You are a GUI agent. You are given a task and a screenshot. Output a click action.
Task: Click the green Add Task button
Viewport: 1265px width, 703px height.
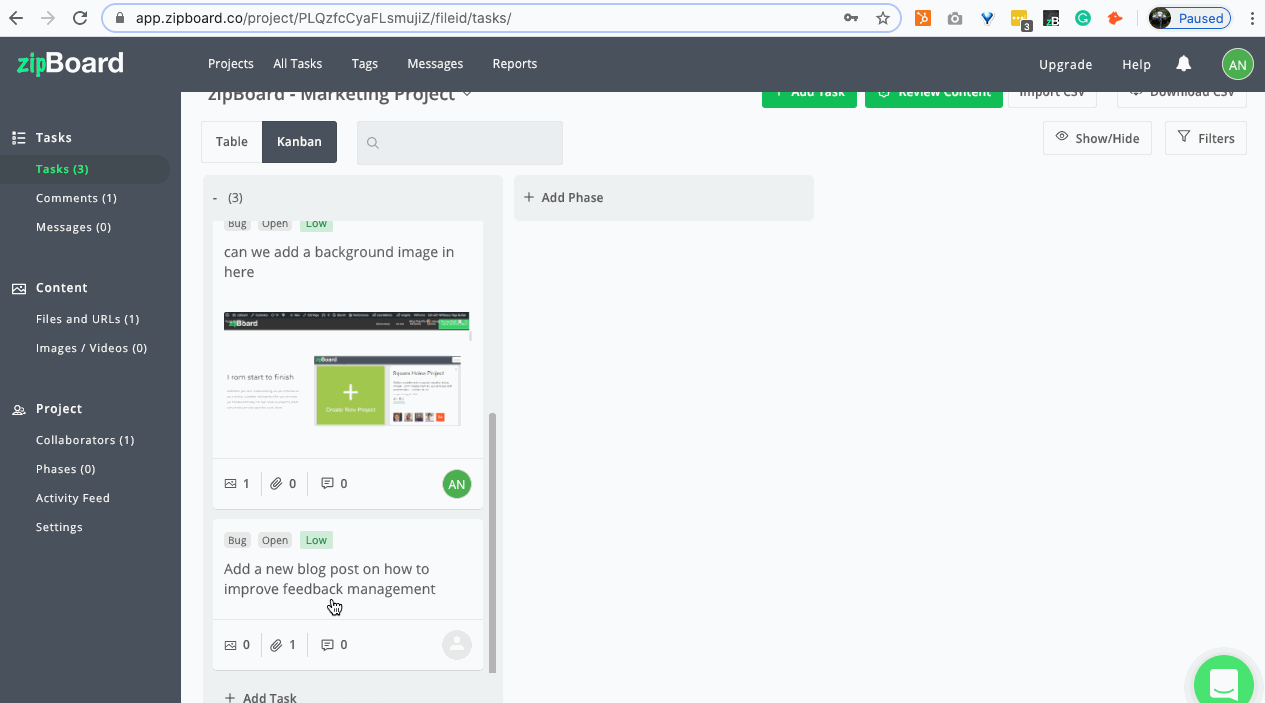pyautogui.click(x=809, y=99)
